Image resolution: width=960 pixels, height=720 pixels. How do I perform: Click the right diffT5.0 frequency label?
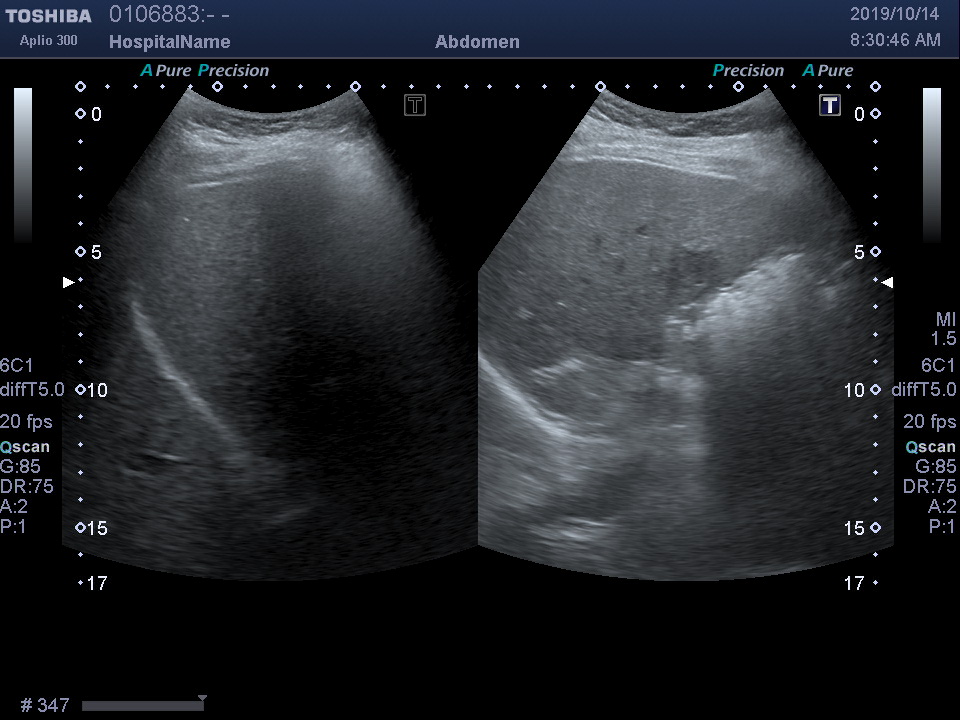(923, 389)
